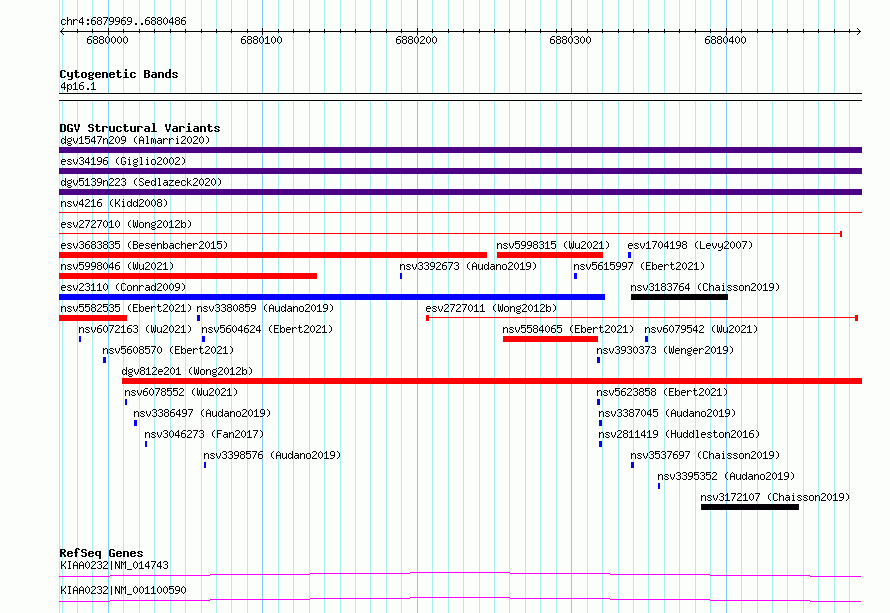
Task: Click nsv5998315 (Wu2021) label
Action: (x=553, y=245)
